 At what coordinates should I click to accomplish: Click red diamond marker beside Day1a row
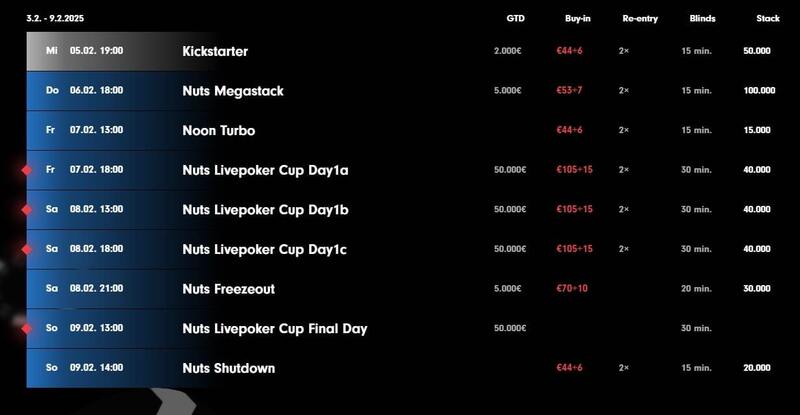pos(27,170)
